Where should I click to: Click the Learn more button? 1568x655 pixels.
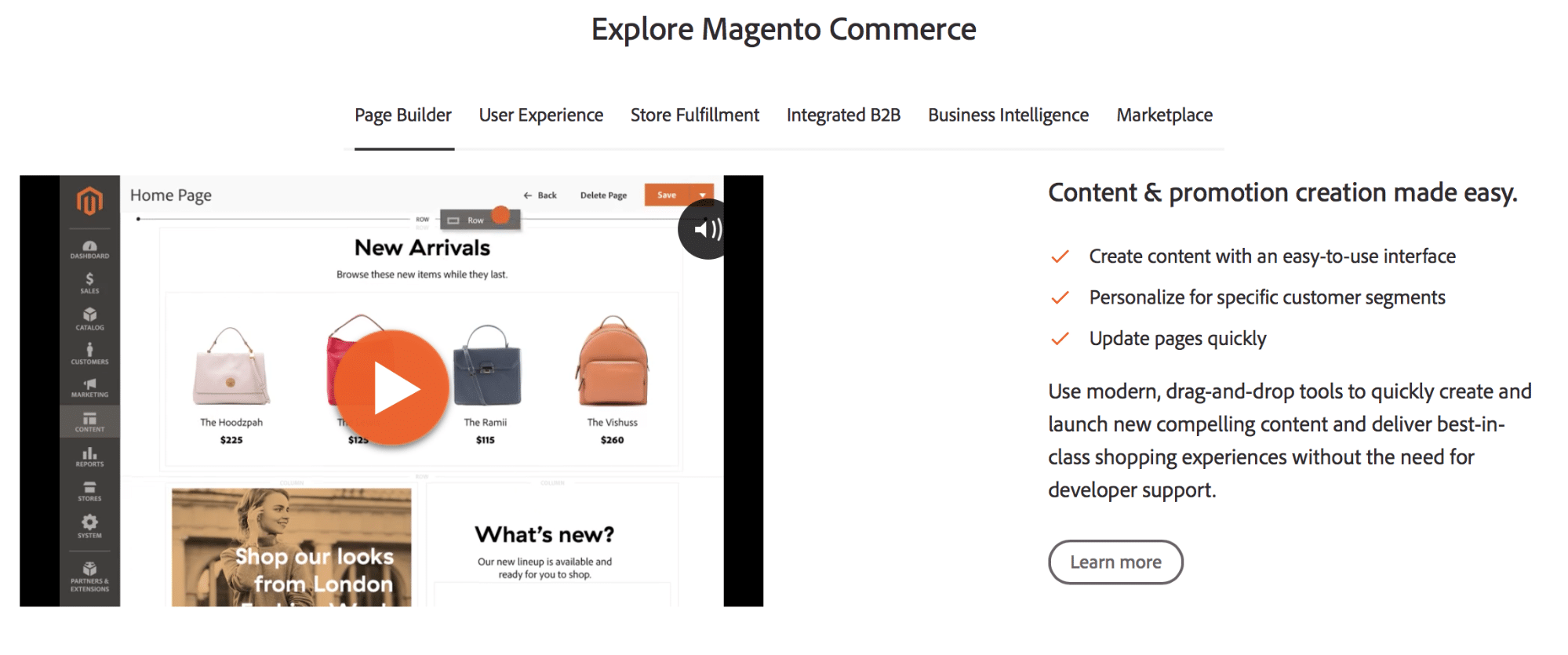(1115, 562)
